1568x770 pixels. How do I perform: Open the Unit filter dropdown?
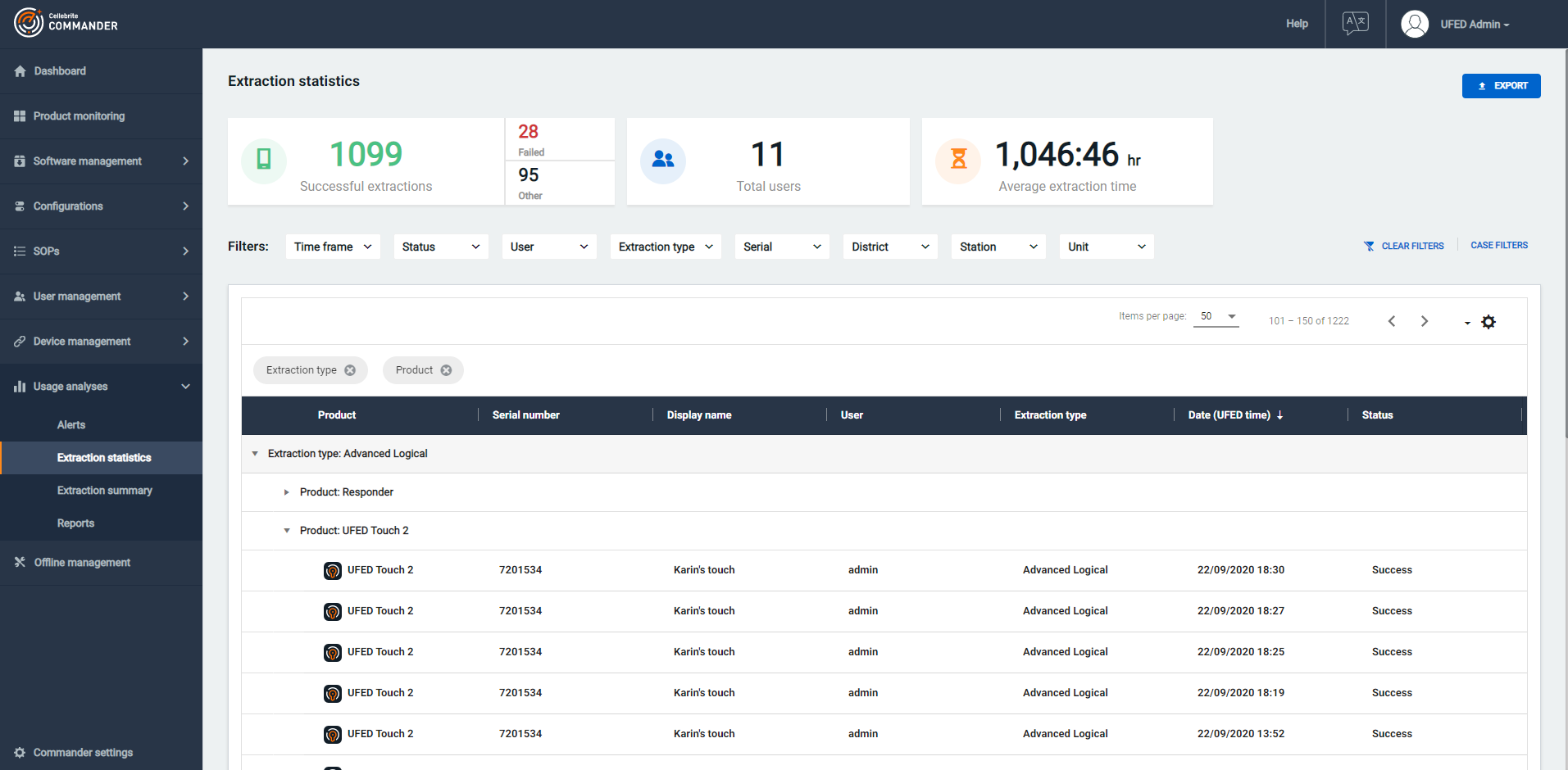point(1107,247)
